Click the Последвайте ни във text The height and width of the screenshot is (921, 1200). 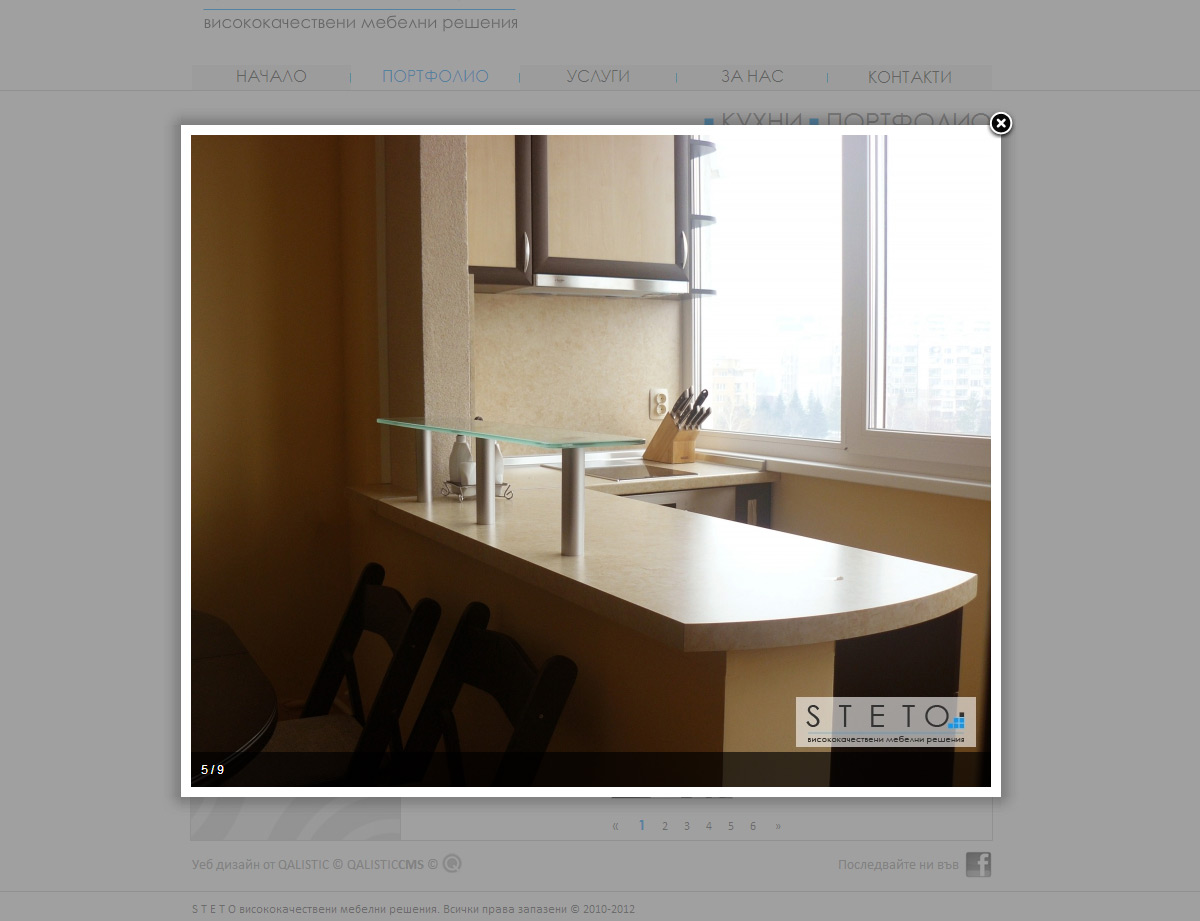[899, 865]
